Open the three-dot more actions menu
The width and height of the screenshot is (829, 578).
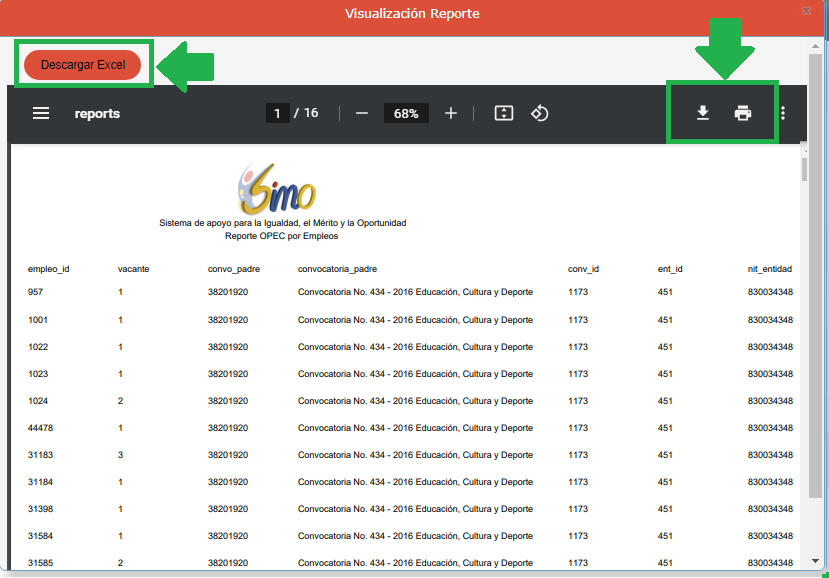click(783, 113)
